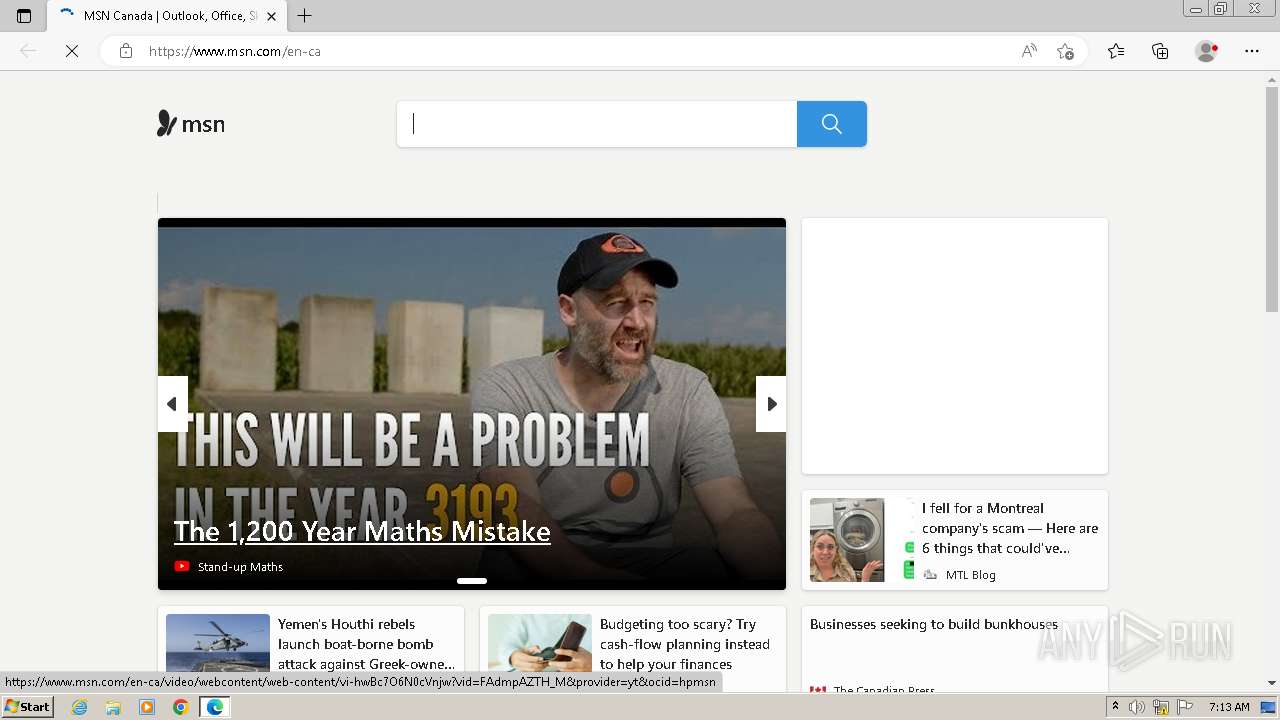This screenshot has height=720, width=1280.
Task: Go back to the previous page
Action: pyautogui.click(x=28, y=51)
